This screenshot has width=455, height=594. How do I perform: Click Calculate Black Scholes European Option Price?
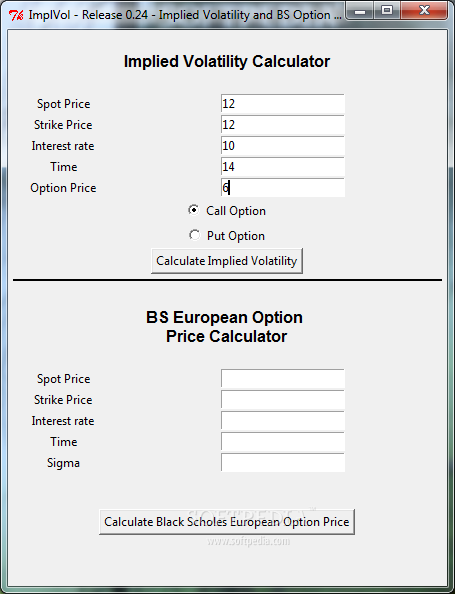tap(227, 522)
